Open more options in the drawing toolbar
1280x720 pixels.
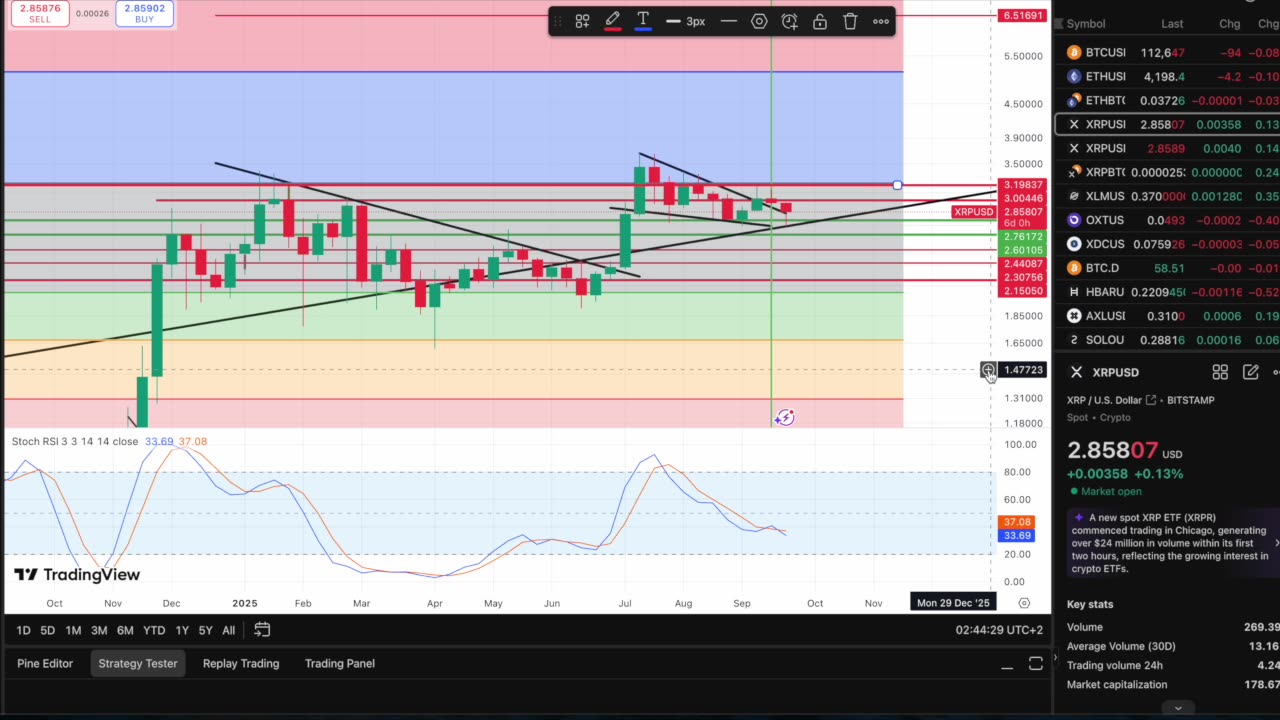coord(881,21)
